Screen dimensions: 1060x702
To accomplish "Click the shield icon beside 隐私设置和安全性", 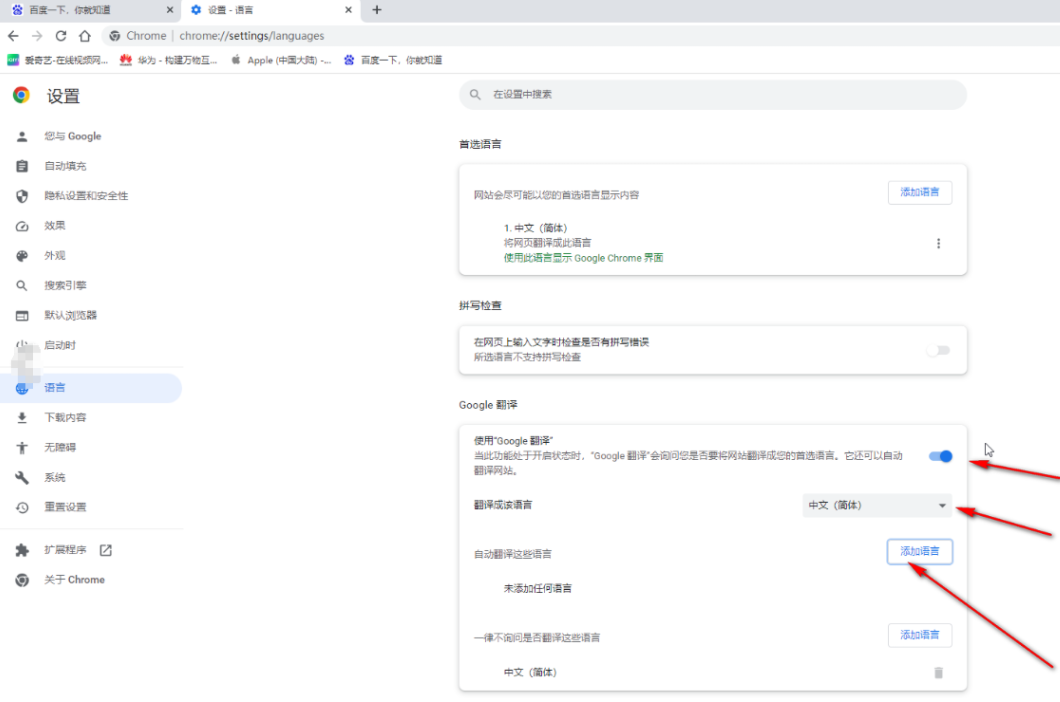I will tap(22, 195).
